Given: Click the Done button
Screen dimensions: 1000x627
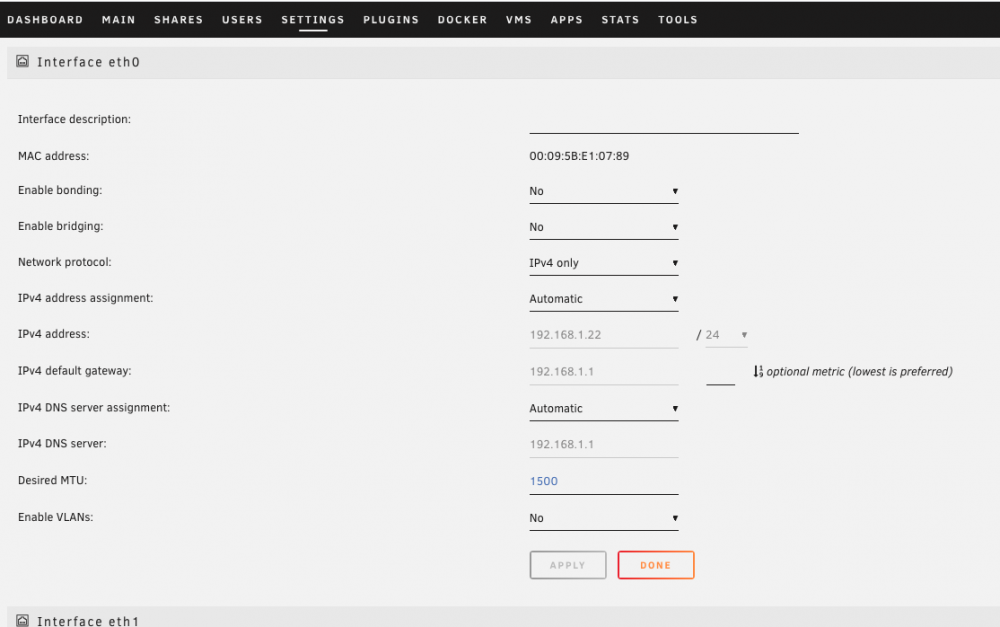Looking at the screenshot, I should pyautogui.click(x=656, y=565).
